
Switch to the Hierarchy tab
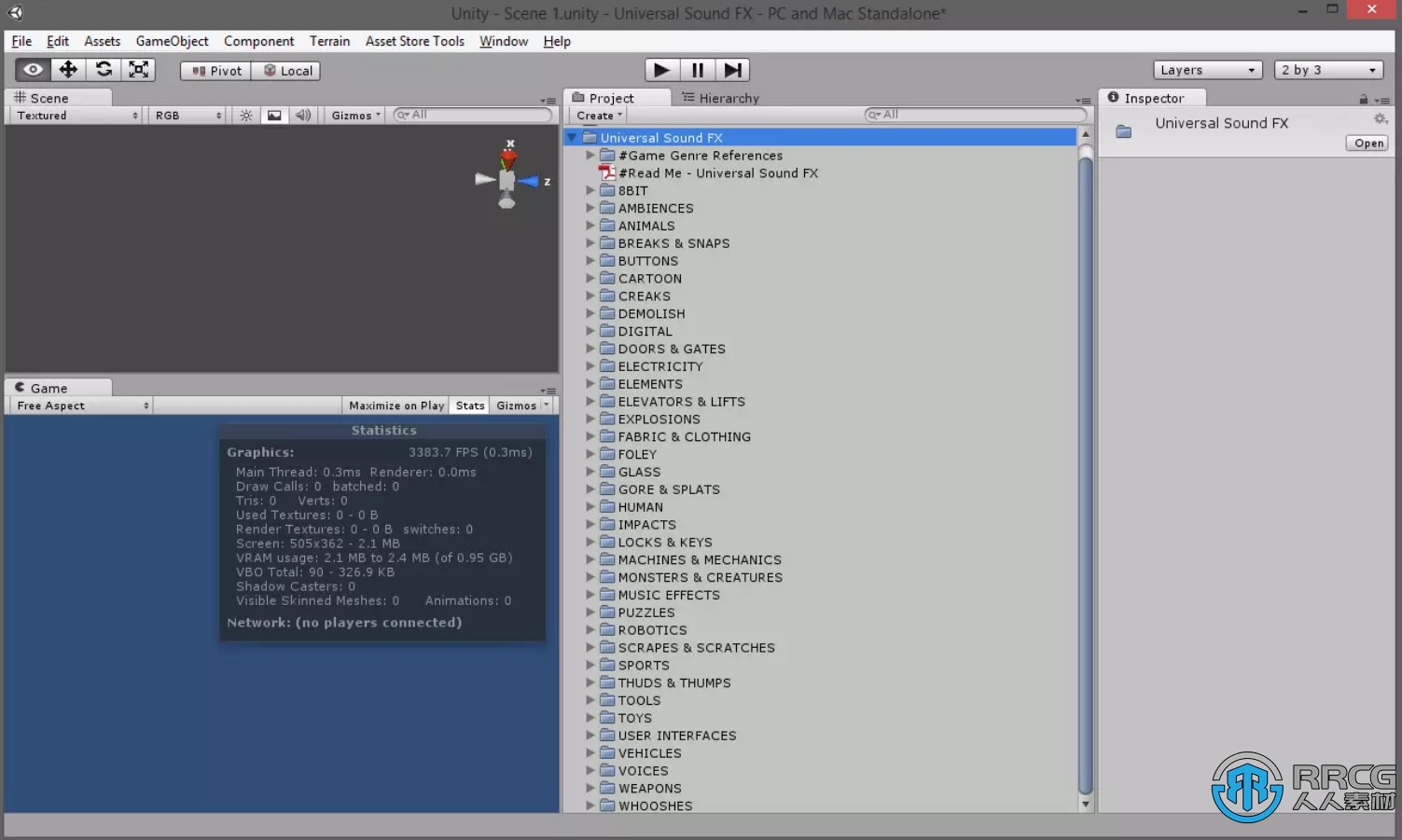pos(720,98)
